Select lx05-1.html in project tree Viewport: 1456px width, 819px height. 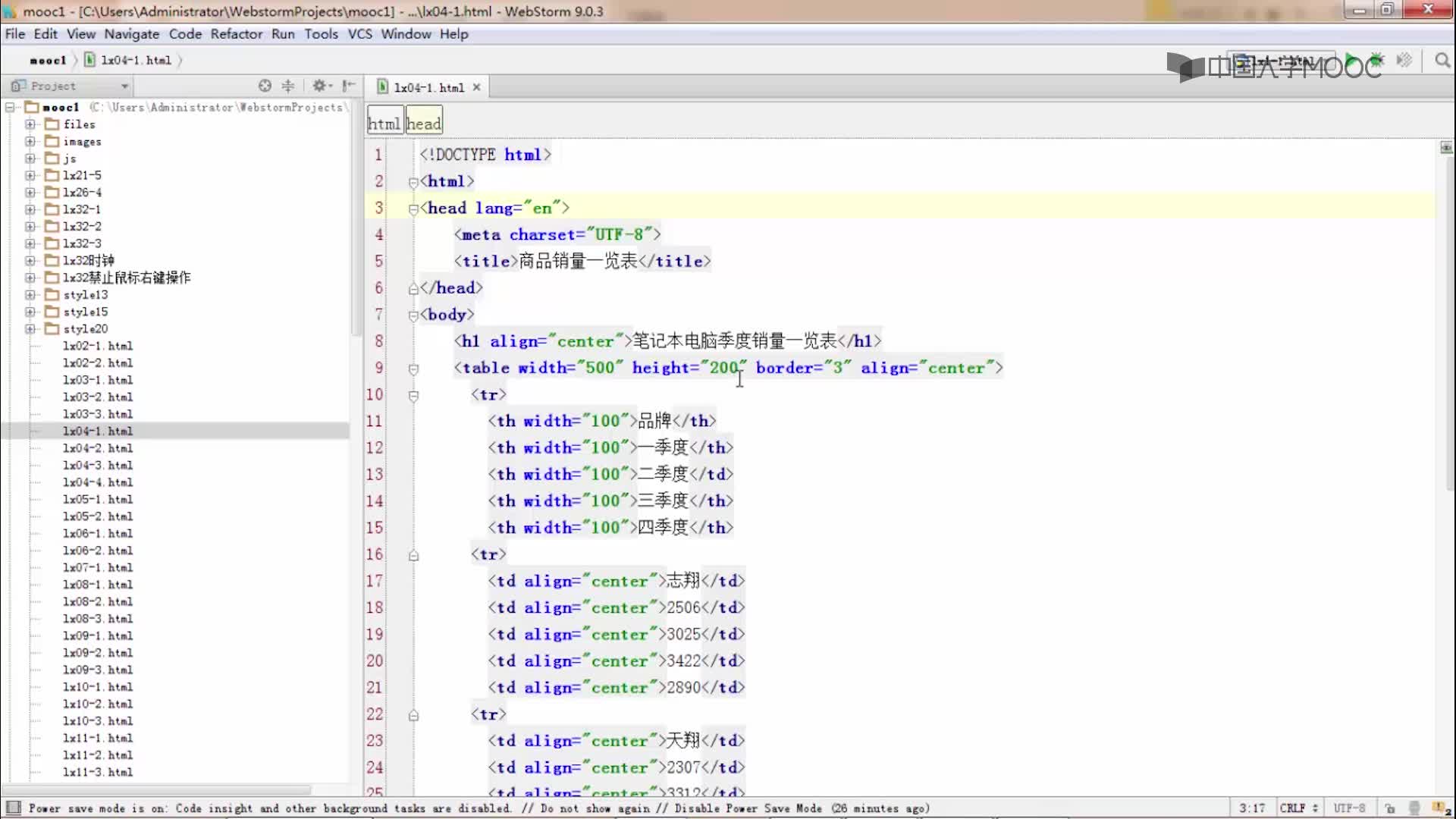coord(98,499)
